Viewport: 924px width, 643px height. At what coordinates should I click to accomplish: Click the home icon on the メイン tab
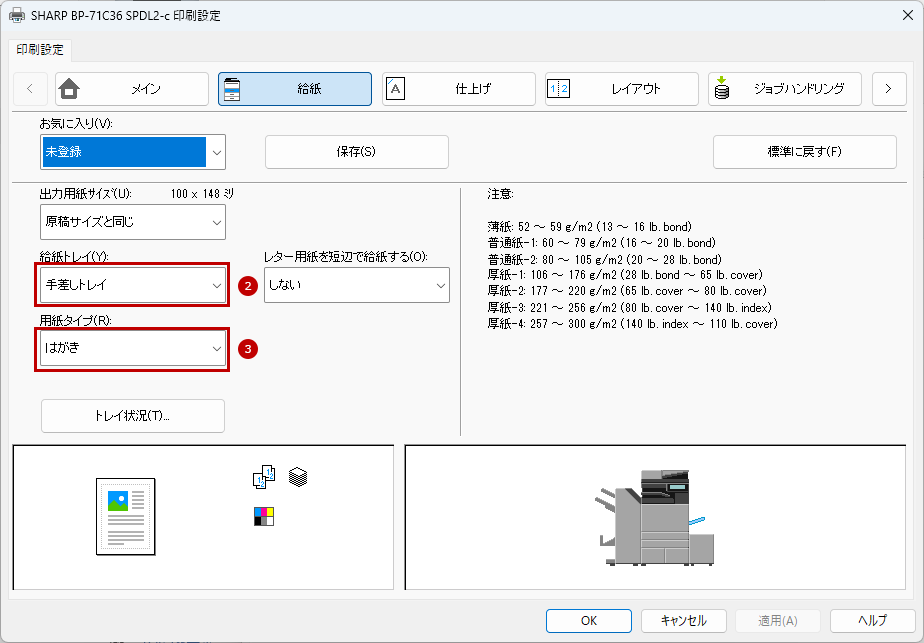tap(69, 89)
